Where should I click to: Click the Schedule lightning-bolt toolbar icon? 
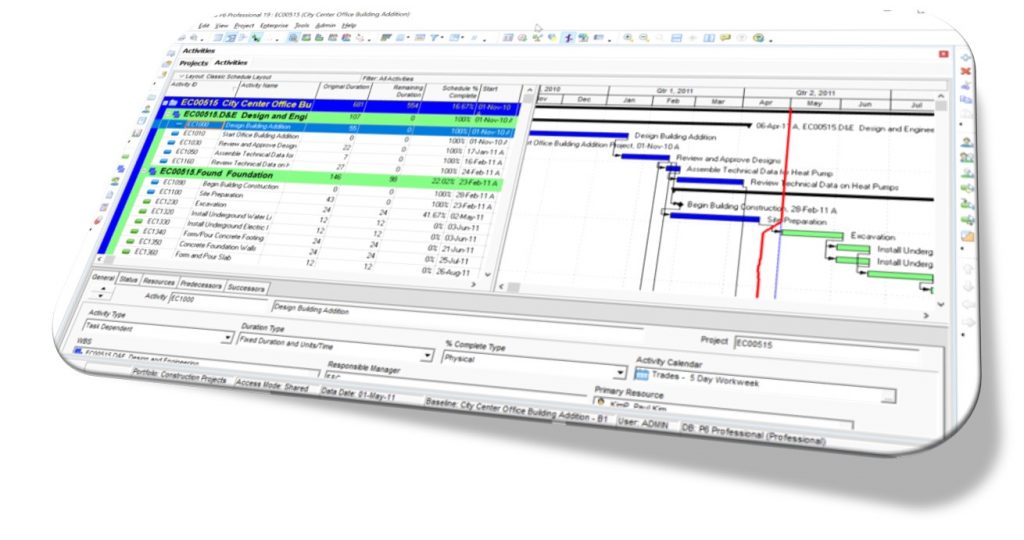coord(568,38)
